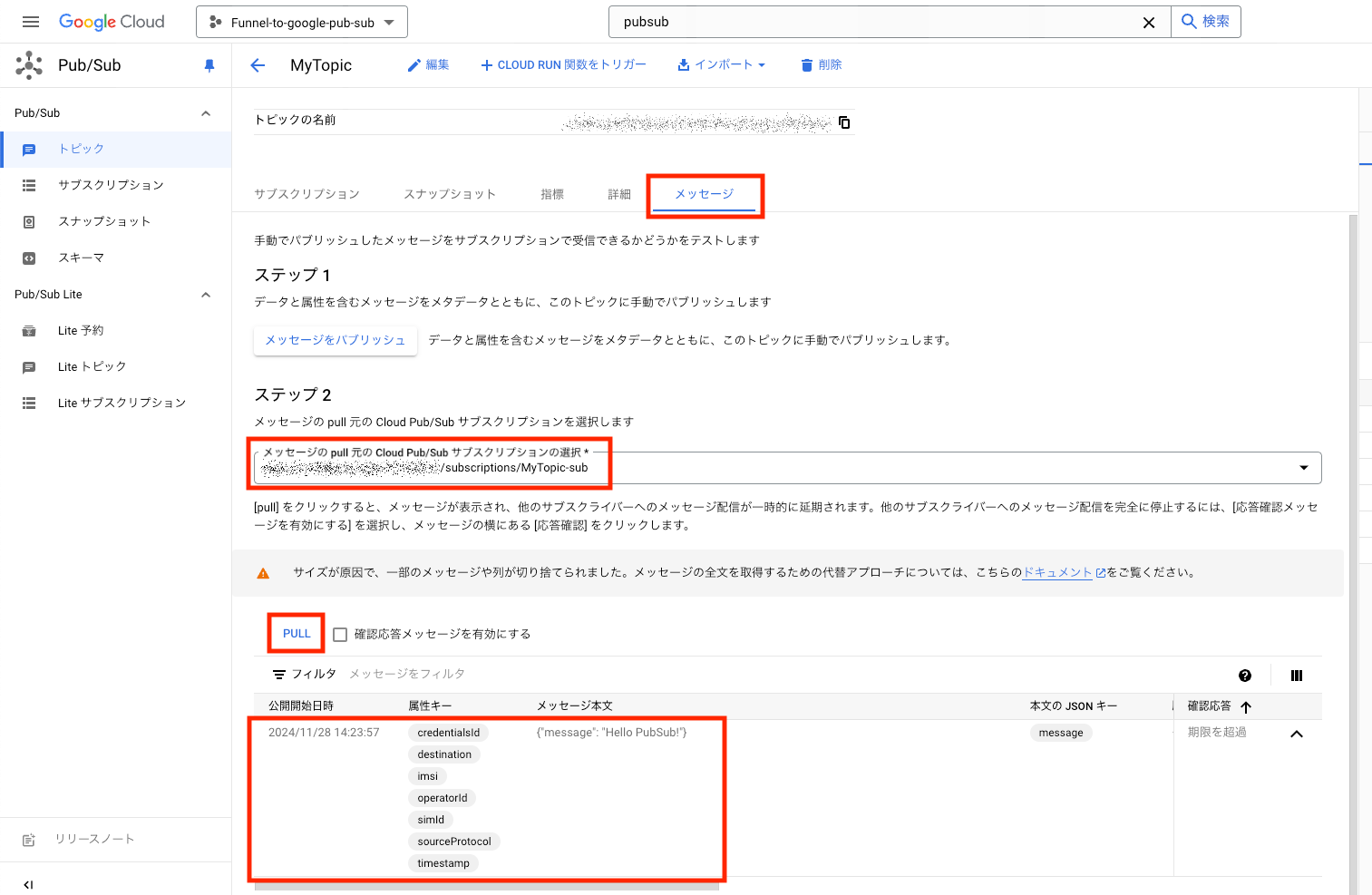Click the 属性キー column header
1372x895 pixels.
pos(430,706)
